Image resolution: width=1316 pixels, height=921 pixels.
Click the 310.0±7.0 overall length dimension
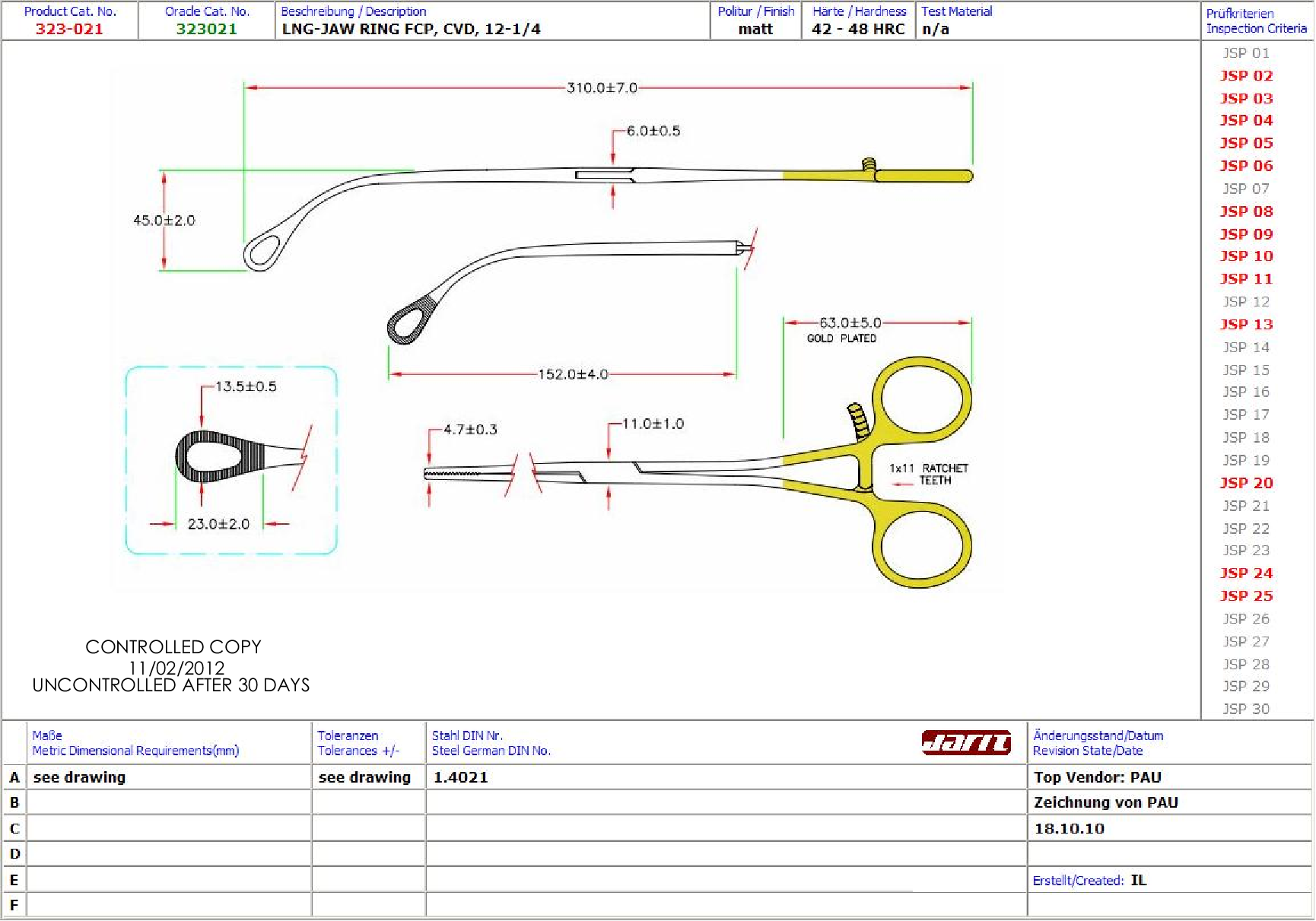coord(602,88)
